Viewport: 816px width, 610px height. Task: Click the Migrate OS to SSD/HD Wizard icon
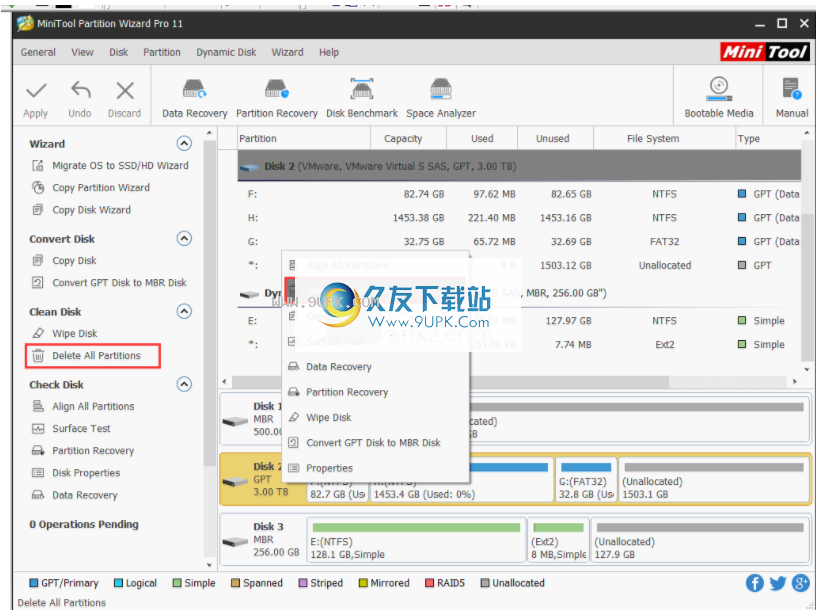(x=38, y=166)
